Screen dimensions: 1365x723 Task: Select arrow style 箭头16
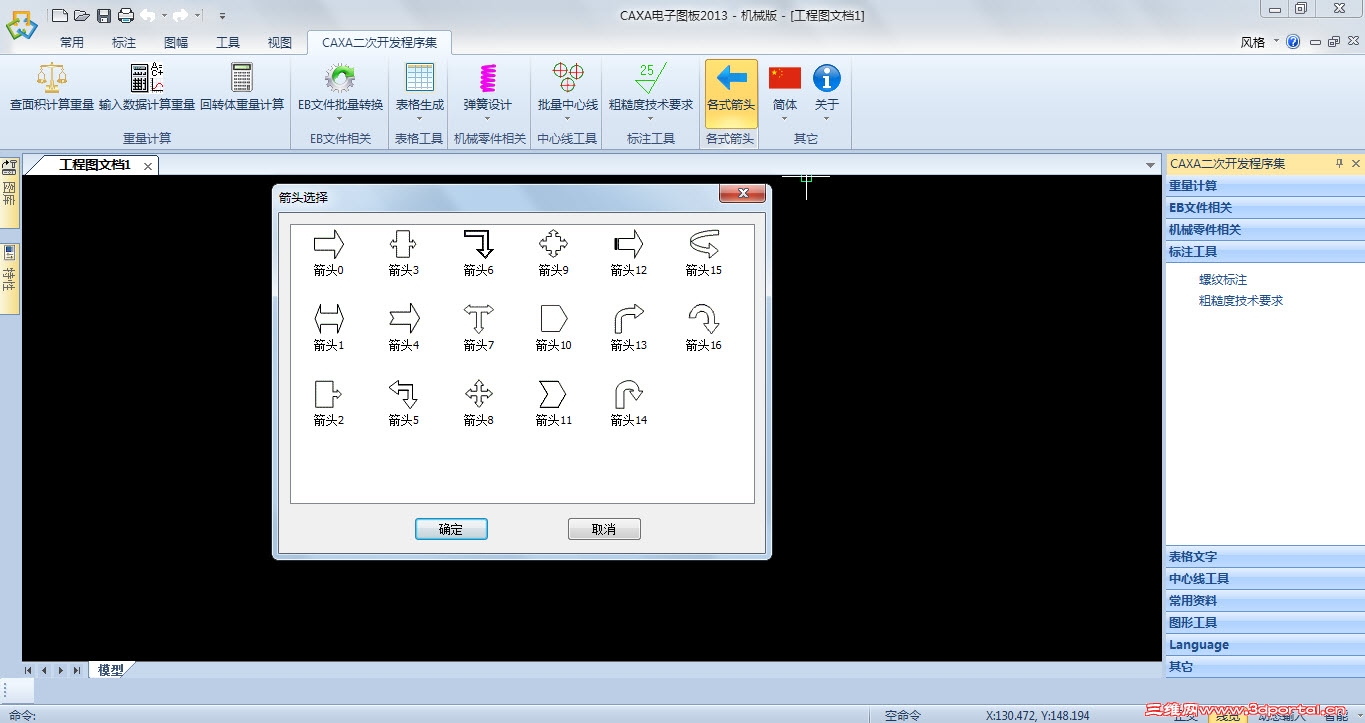[x=703, y=327]
